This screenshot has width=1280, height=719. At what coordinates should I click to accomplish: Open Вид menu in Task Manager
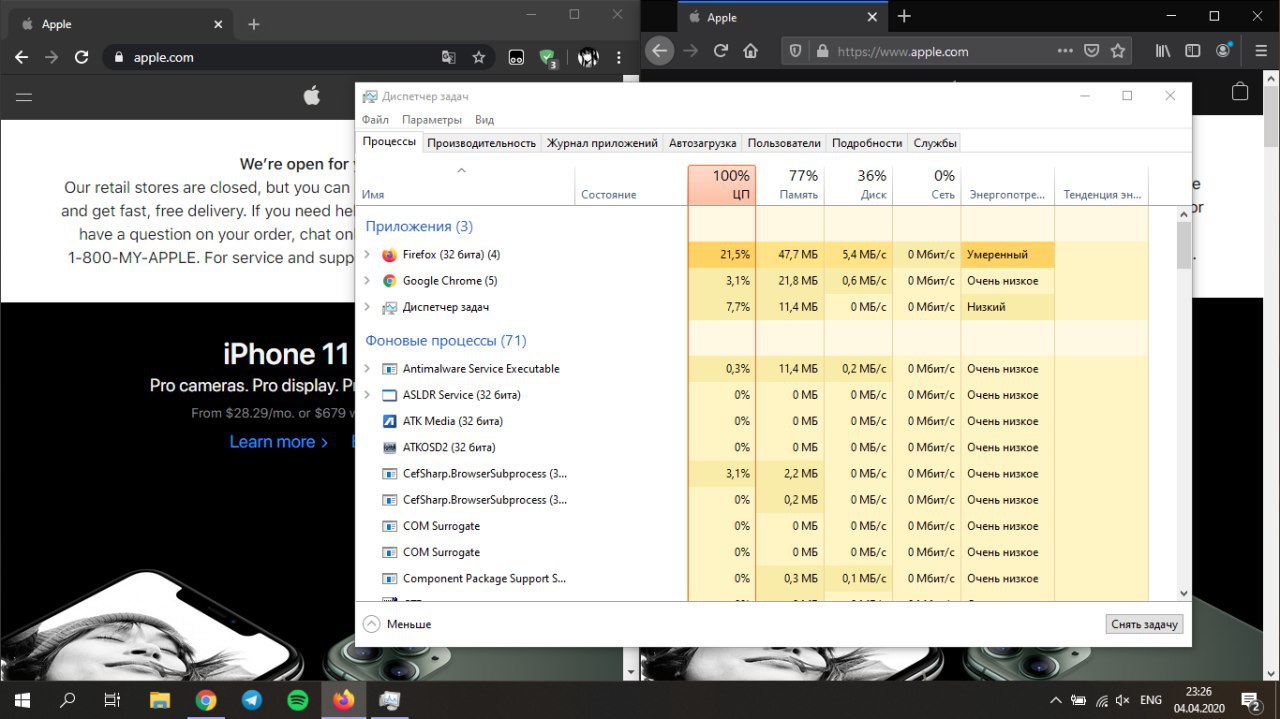(x=484, y=120)
